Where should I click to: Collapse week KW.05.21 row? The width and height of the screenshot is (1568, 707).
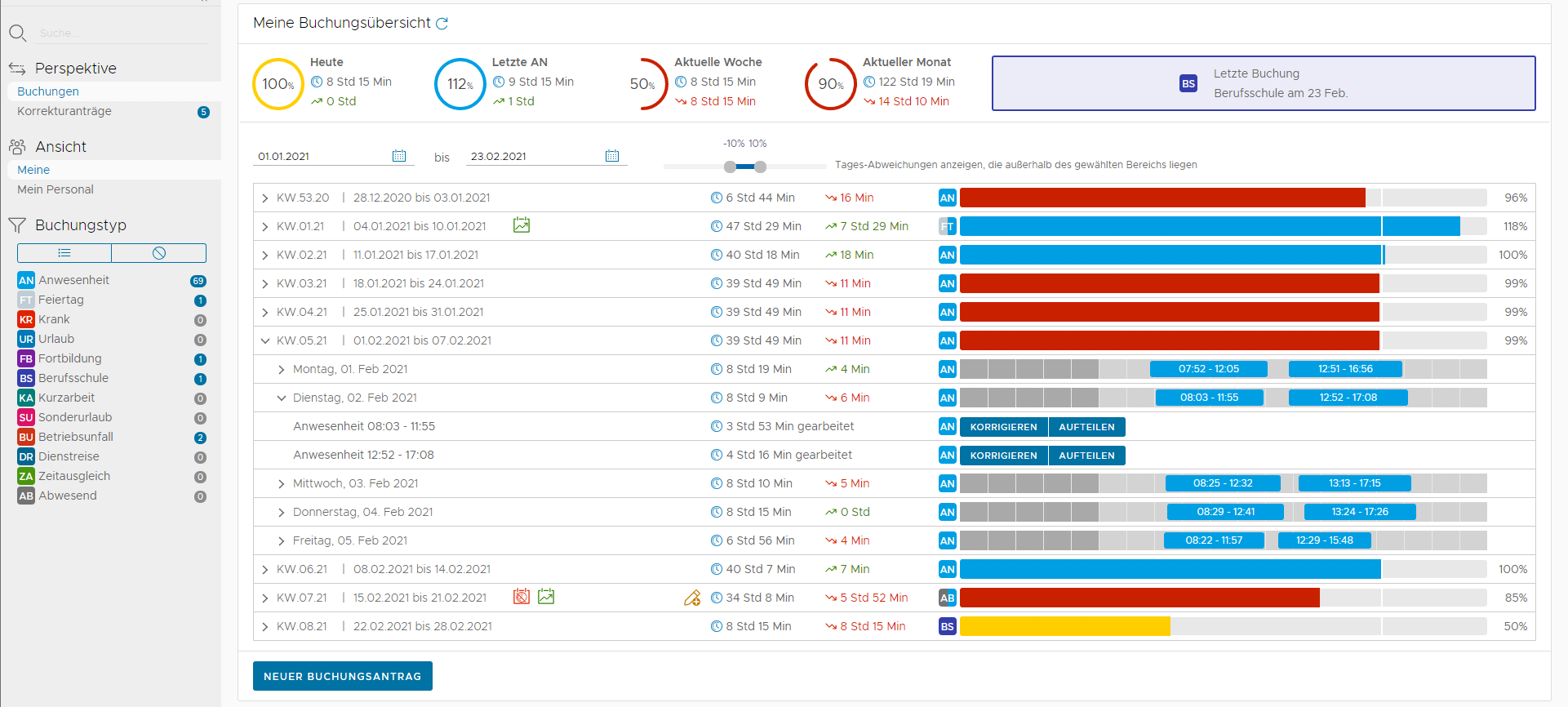tap(265, 340)
